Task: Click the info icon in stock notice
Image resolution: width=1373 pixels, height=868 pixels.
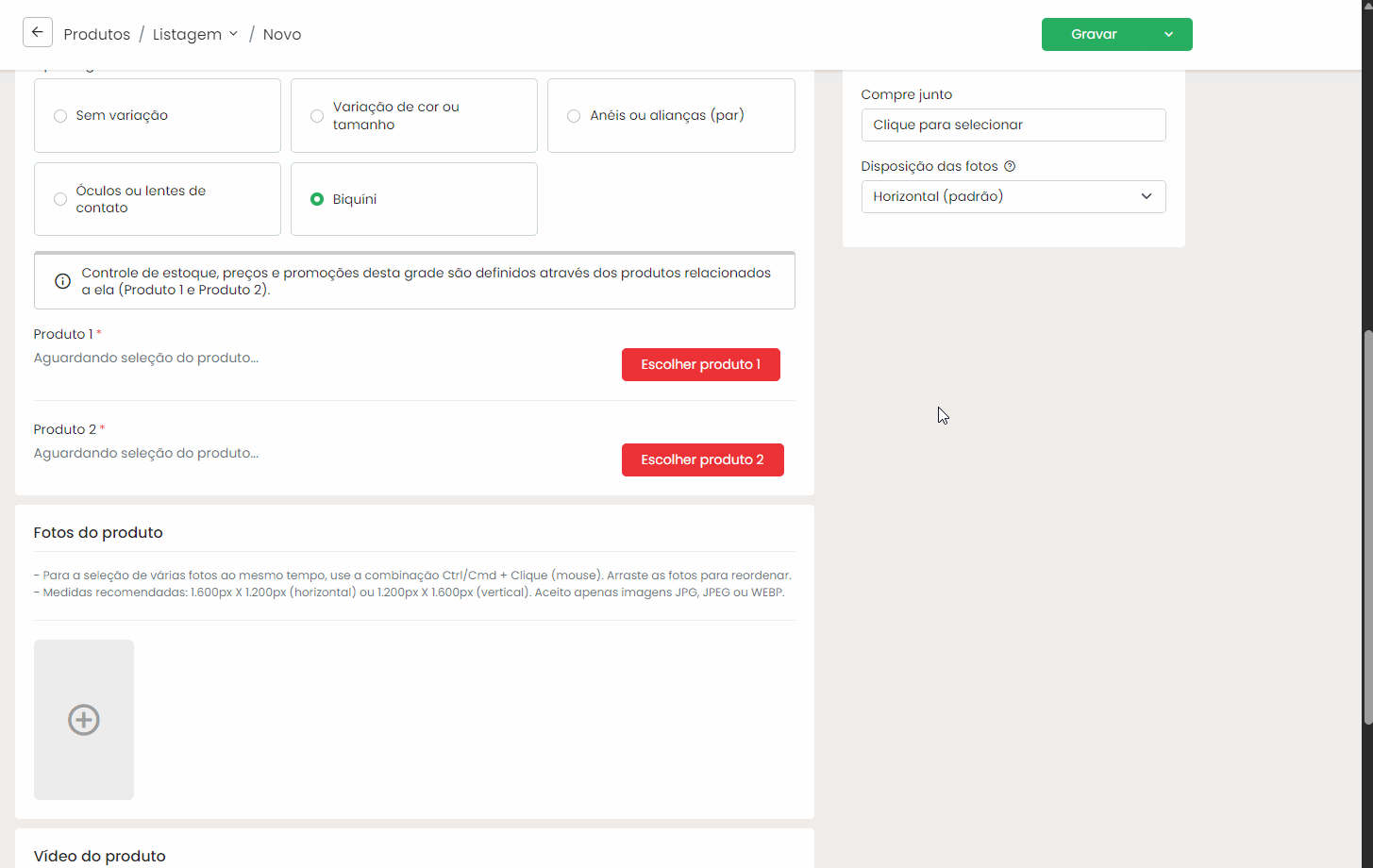Action: point(62,281)
